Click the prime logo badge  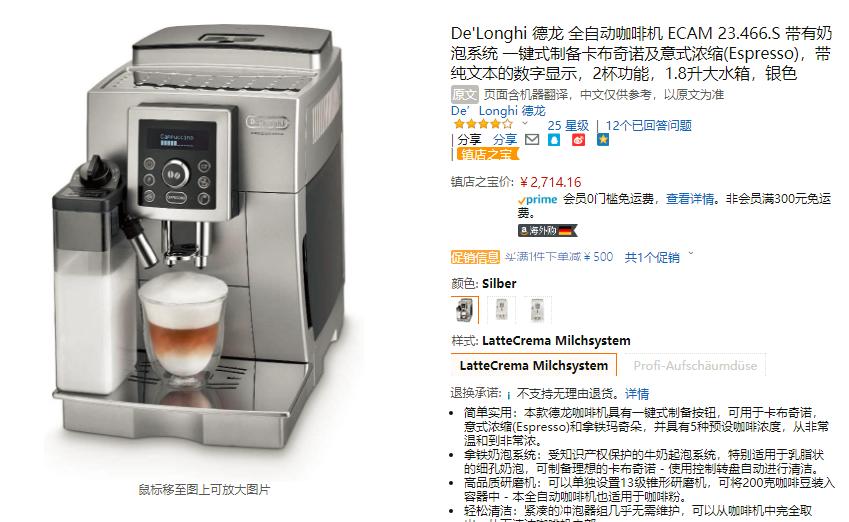point(538,199)
